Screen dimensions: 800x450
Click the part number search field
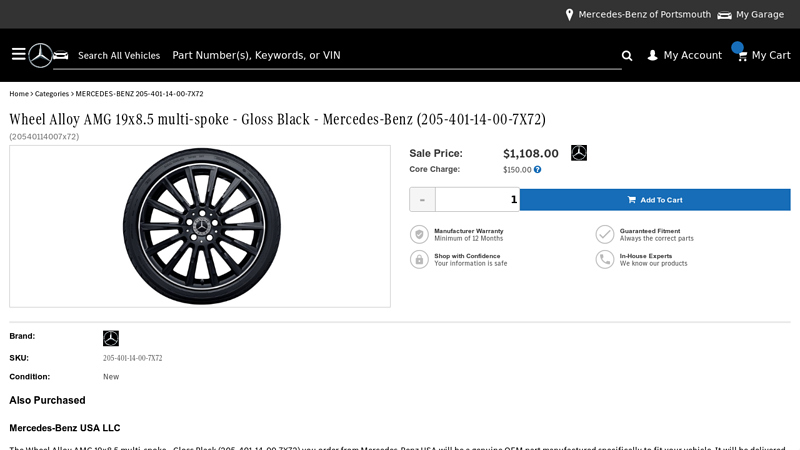[390, 56]
